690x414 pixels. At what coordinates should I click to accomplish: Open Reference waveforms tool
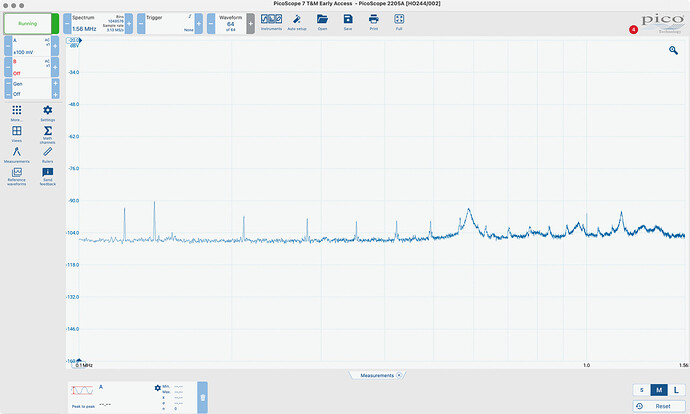pos(17,176)
